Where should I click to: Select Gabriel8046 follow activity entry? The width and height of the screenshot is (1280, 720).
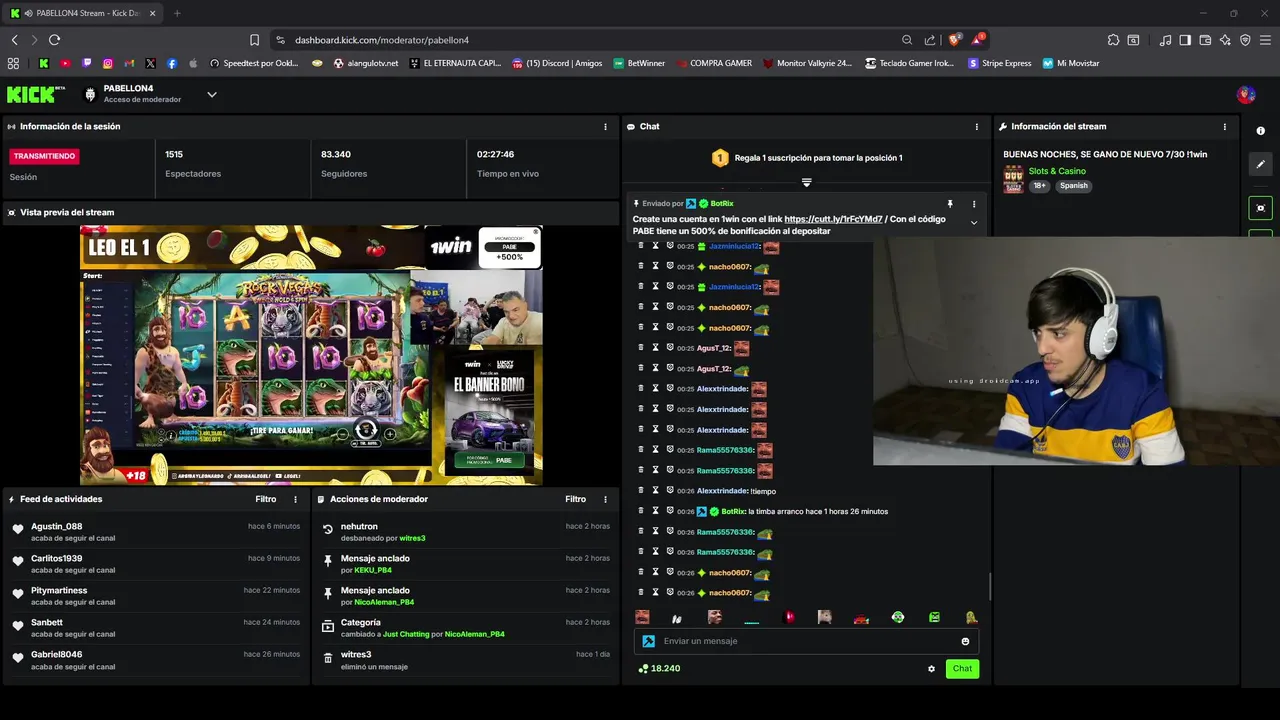tap(156, 660)
